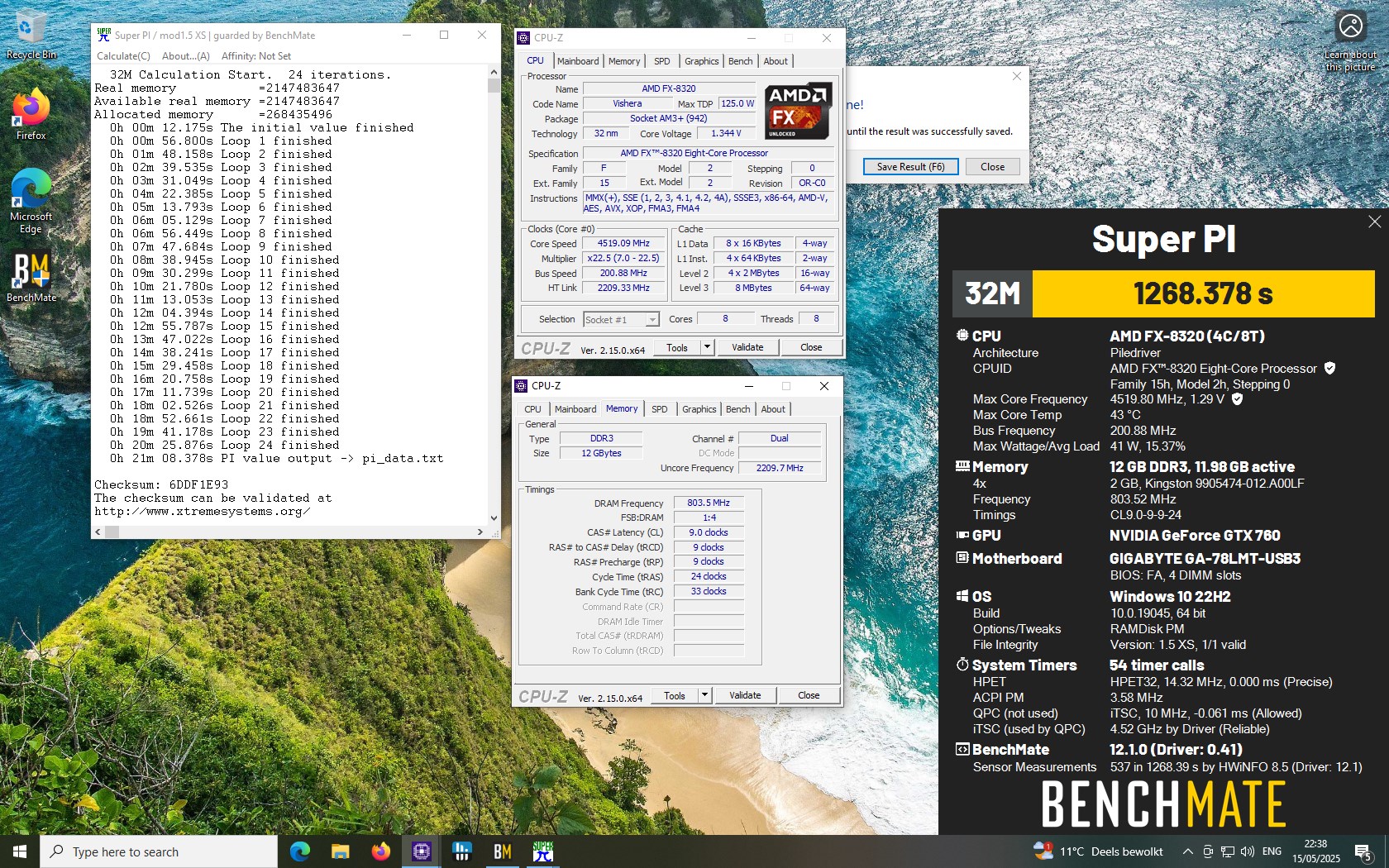Open the Recycle Bin desktop icon

(x=31, y=35)
